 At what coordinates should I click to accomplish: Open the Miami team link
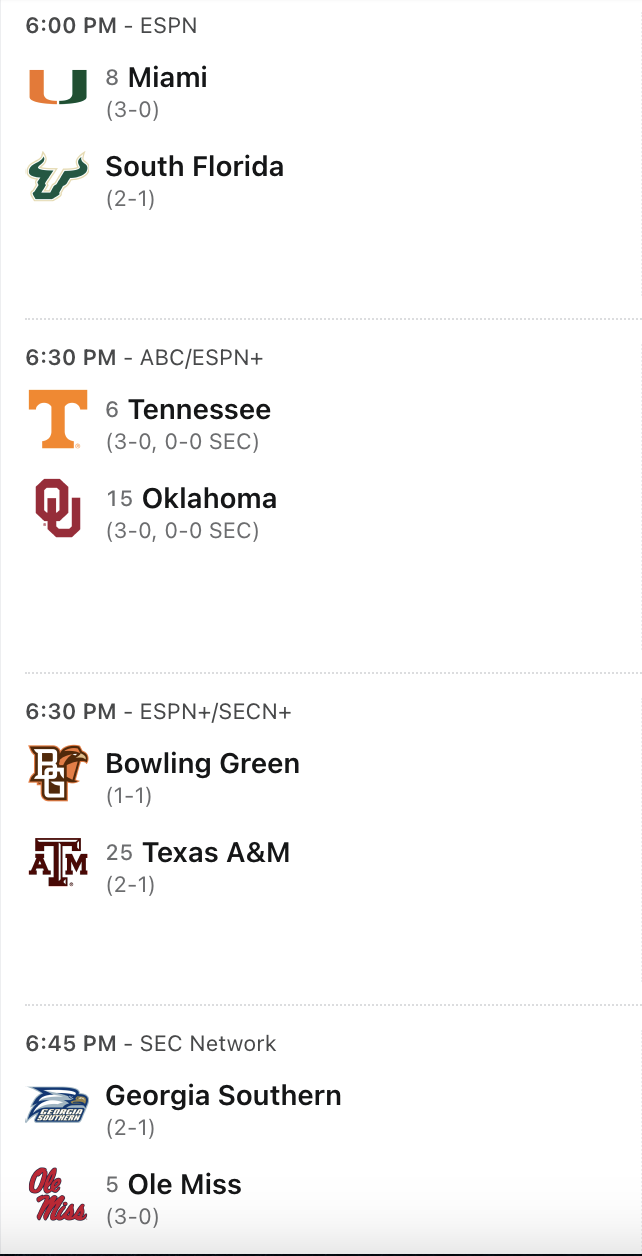click(x=167, y=78)
